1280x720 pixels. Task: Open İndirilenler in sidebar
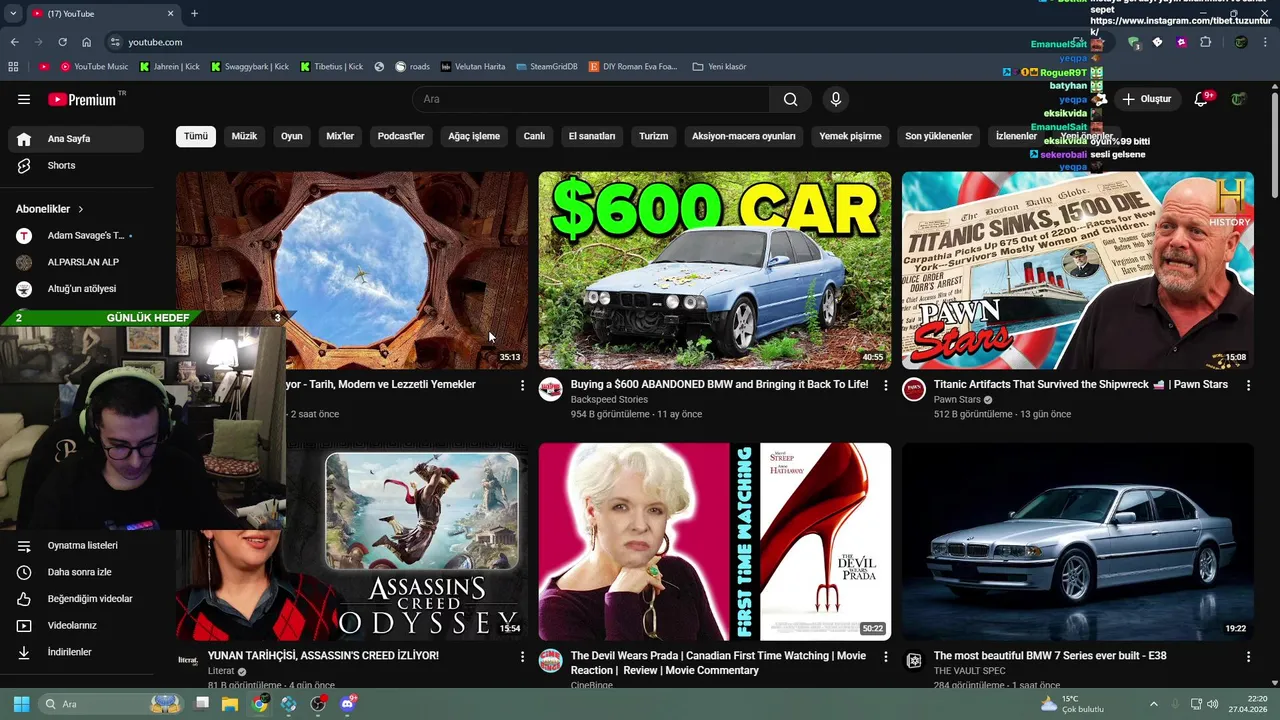pyautogui.click(x=76, y=652)
